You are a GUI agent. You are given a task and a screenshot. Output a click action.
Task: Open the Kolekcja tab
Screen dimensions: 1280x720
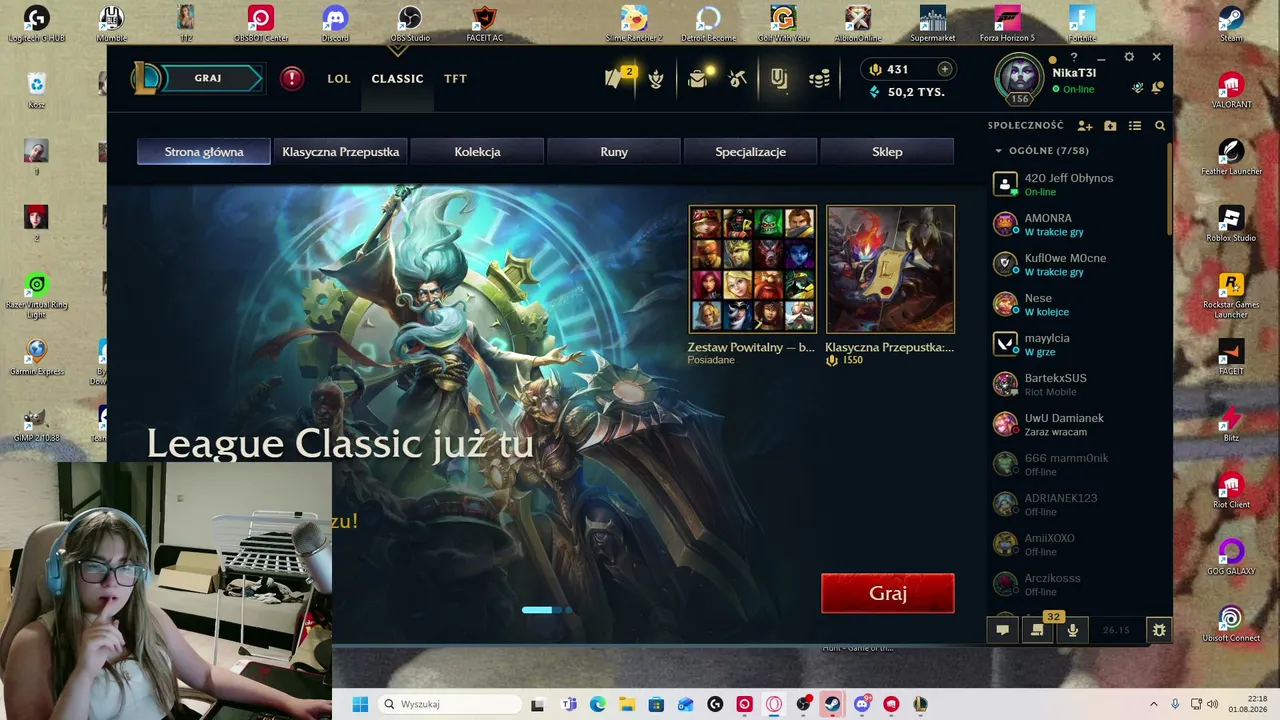coord(477,152)
